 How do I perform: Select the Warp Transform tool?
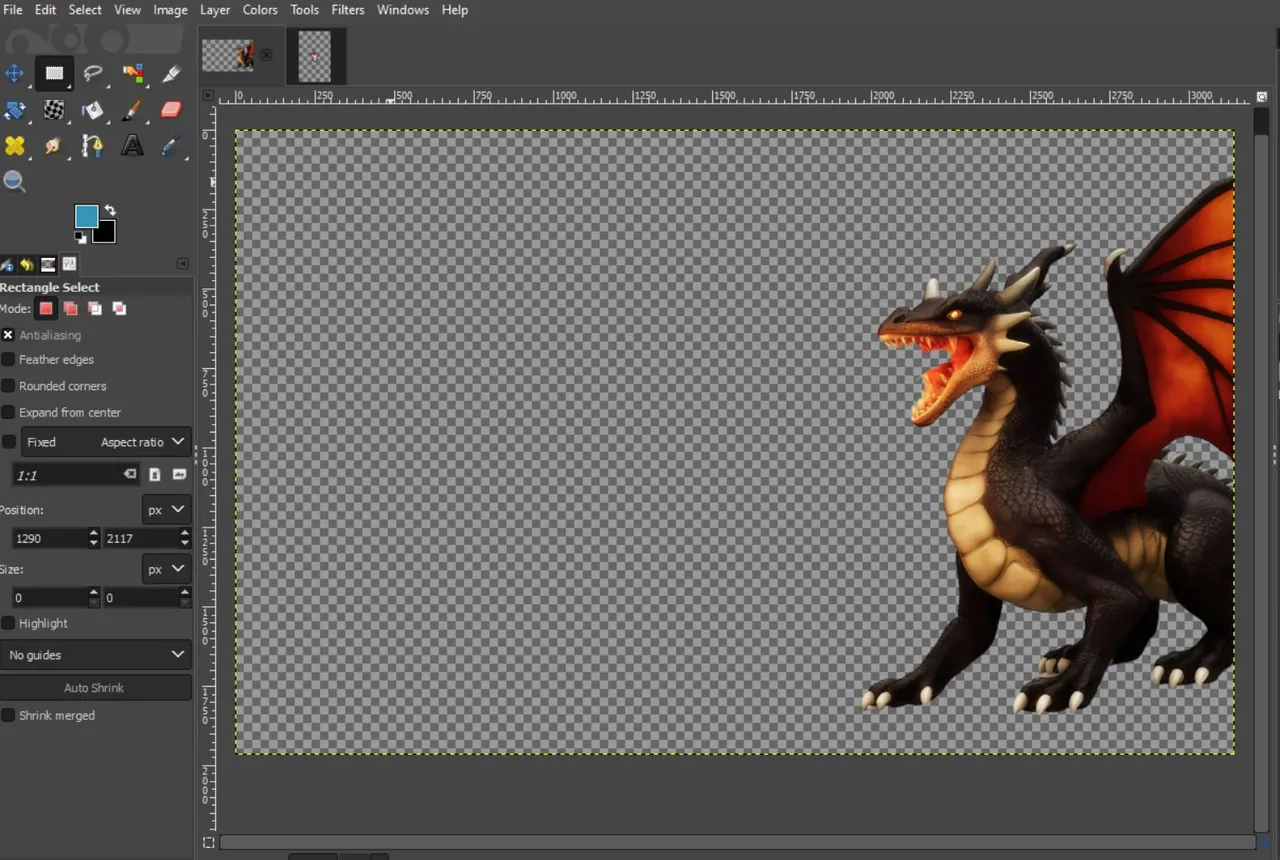54,110
